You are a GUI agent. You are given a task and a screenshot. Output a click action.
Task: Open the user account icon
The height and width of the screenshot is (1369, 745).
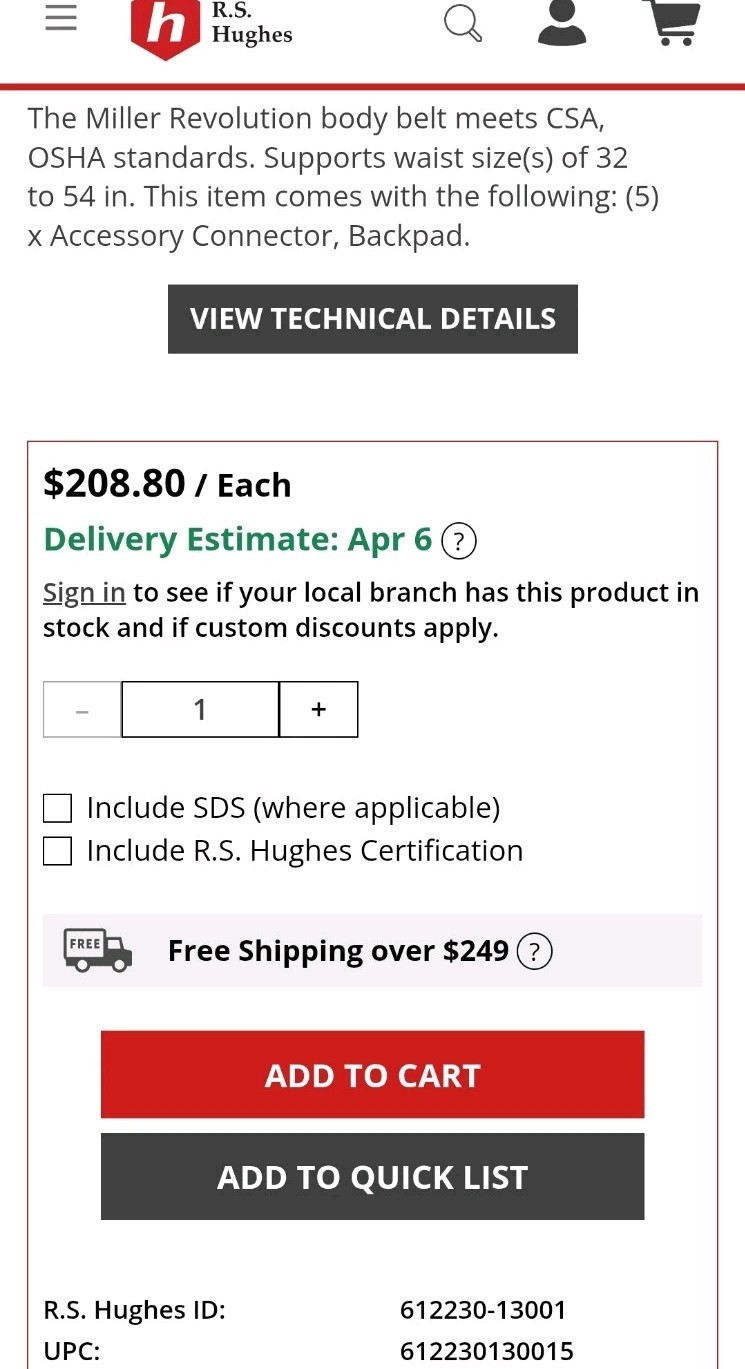click(x=561, y=23)
